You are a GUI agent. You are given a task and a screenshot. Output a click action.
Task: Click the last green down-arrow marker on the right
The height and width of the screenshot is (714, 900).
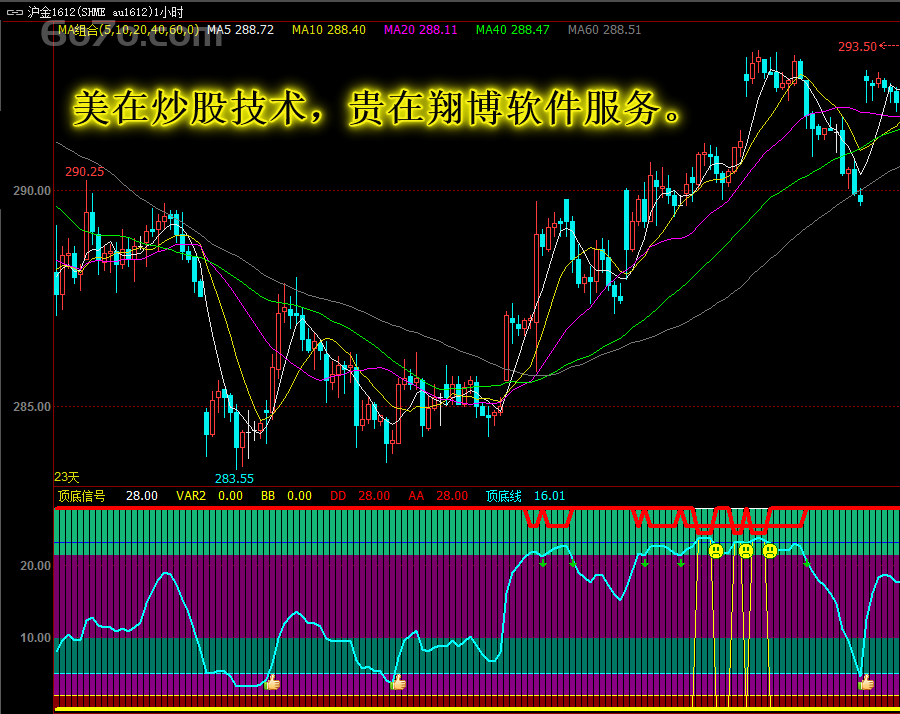pos(806,565)
